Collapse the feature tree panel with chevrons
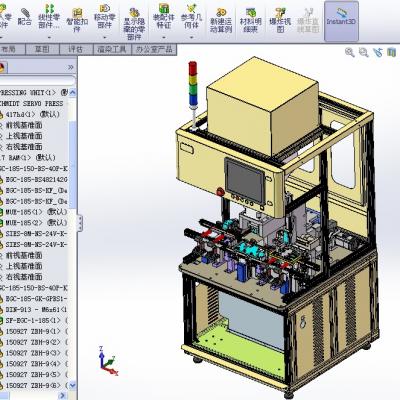 coord(71,67)
